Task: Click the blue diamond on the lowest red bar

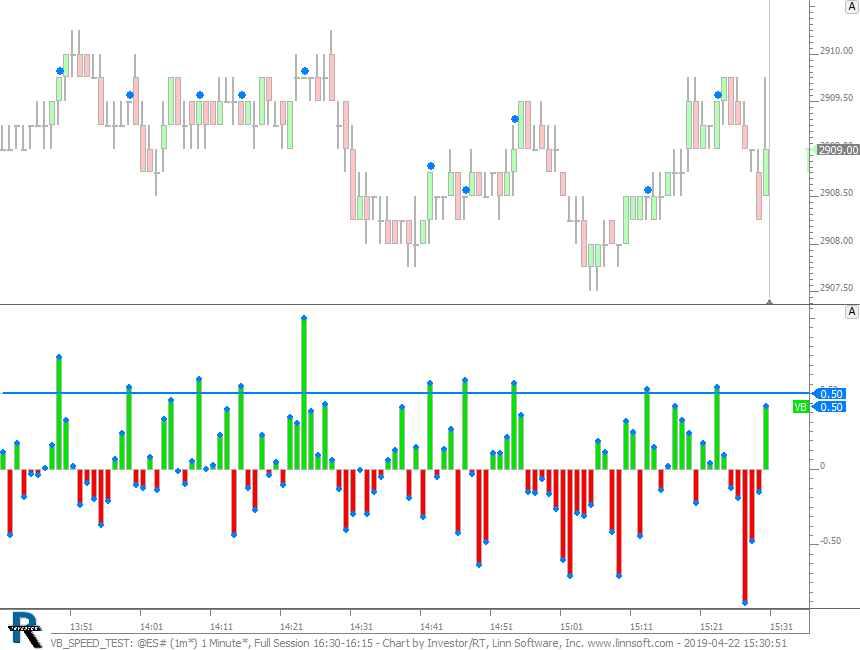Action: pos(745,602)
